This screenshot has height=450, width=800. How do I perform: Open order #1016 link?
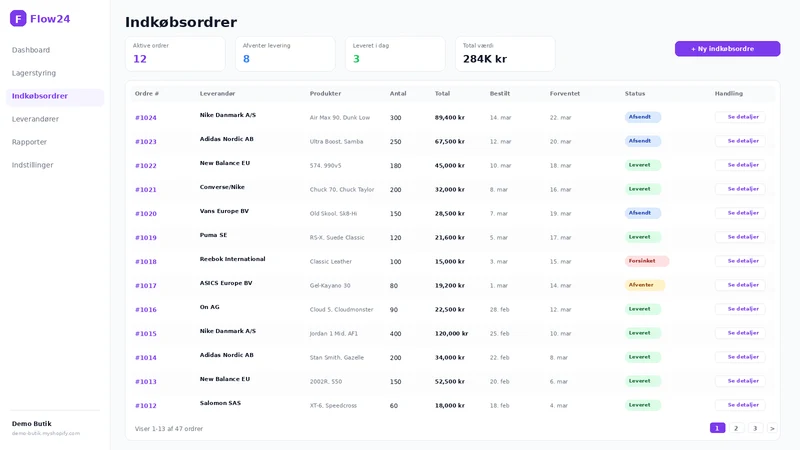point(145,310)
